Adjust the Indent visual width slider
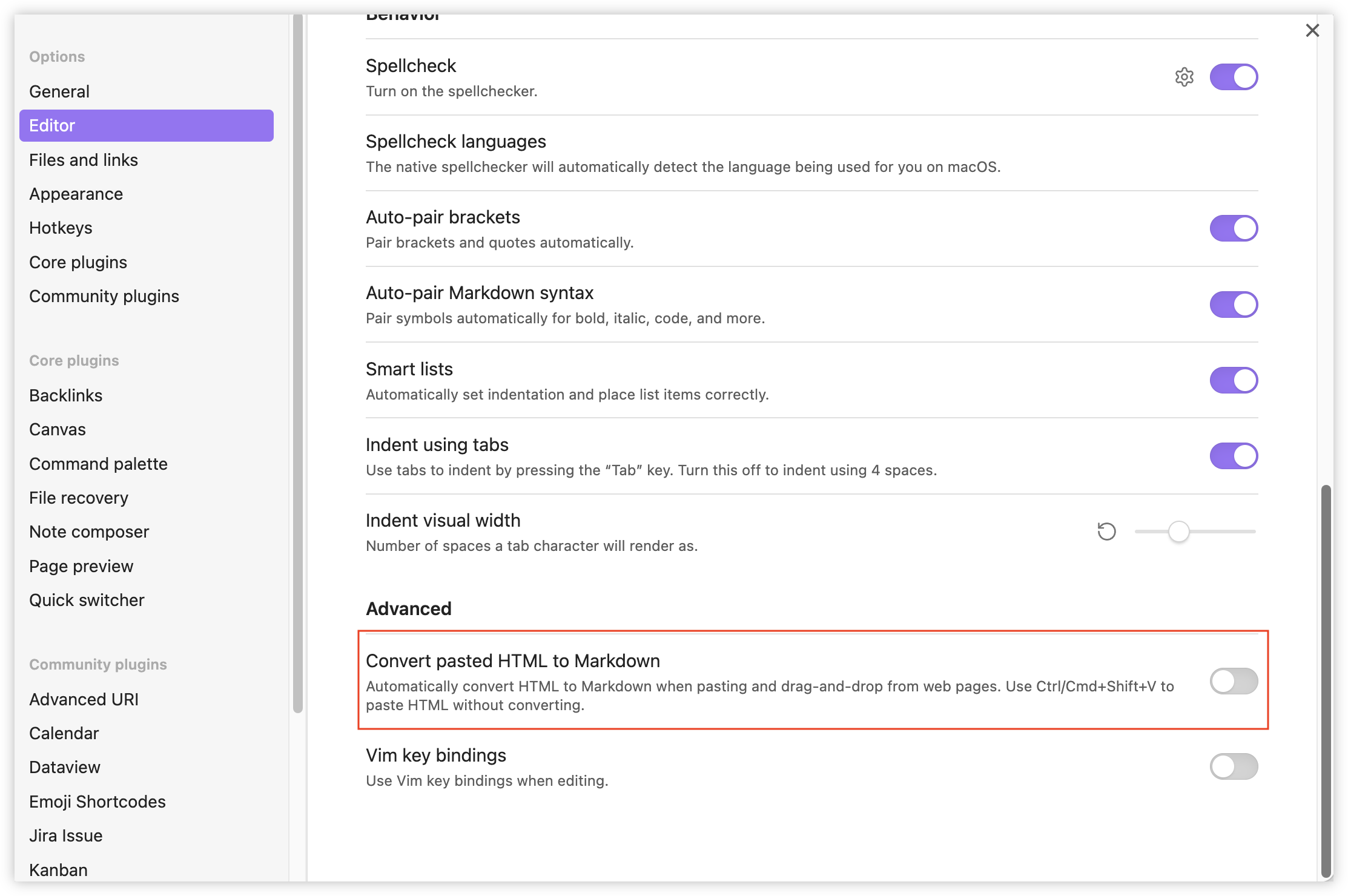The width and height of the screenshot is (1348, 896). point(1178,531)
